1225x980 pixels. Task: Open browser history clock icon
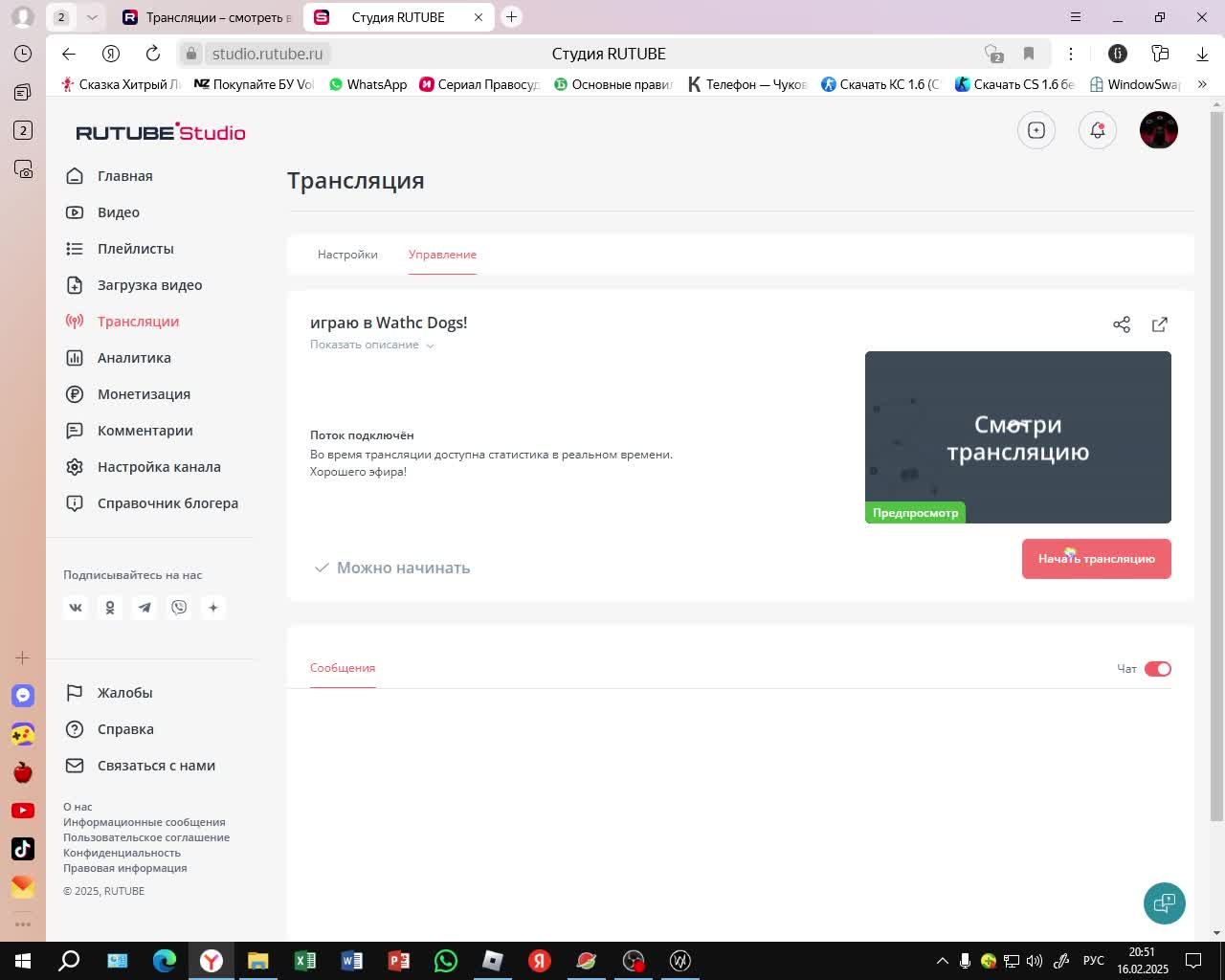click(x=23, y=54)
